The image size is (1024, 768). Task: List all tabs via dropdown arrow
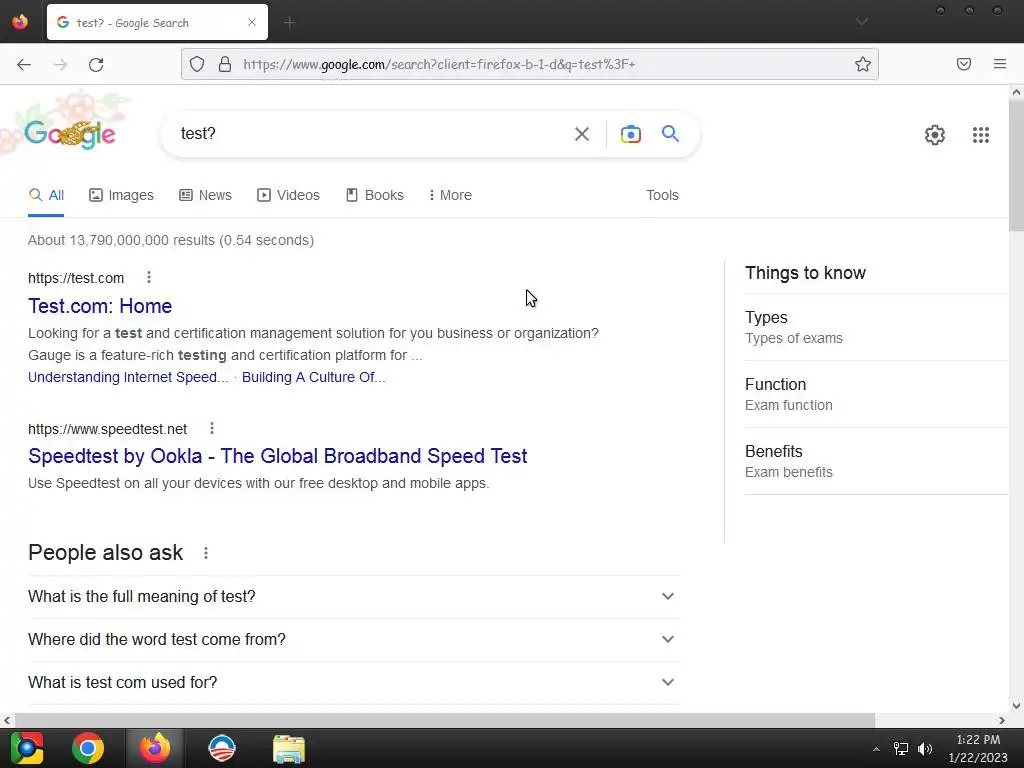(862, 22)
